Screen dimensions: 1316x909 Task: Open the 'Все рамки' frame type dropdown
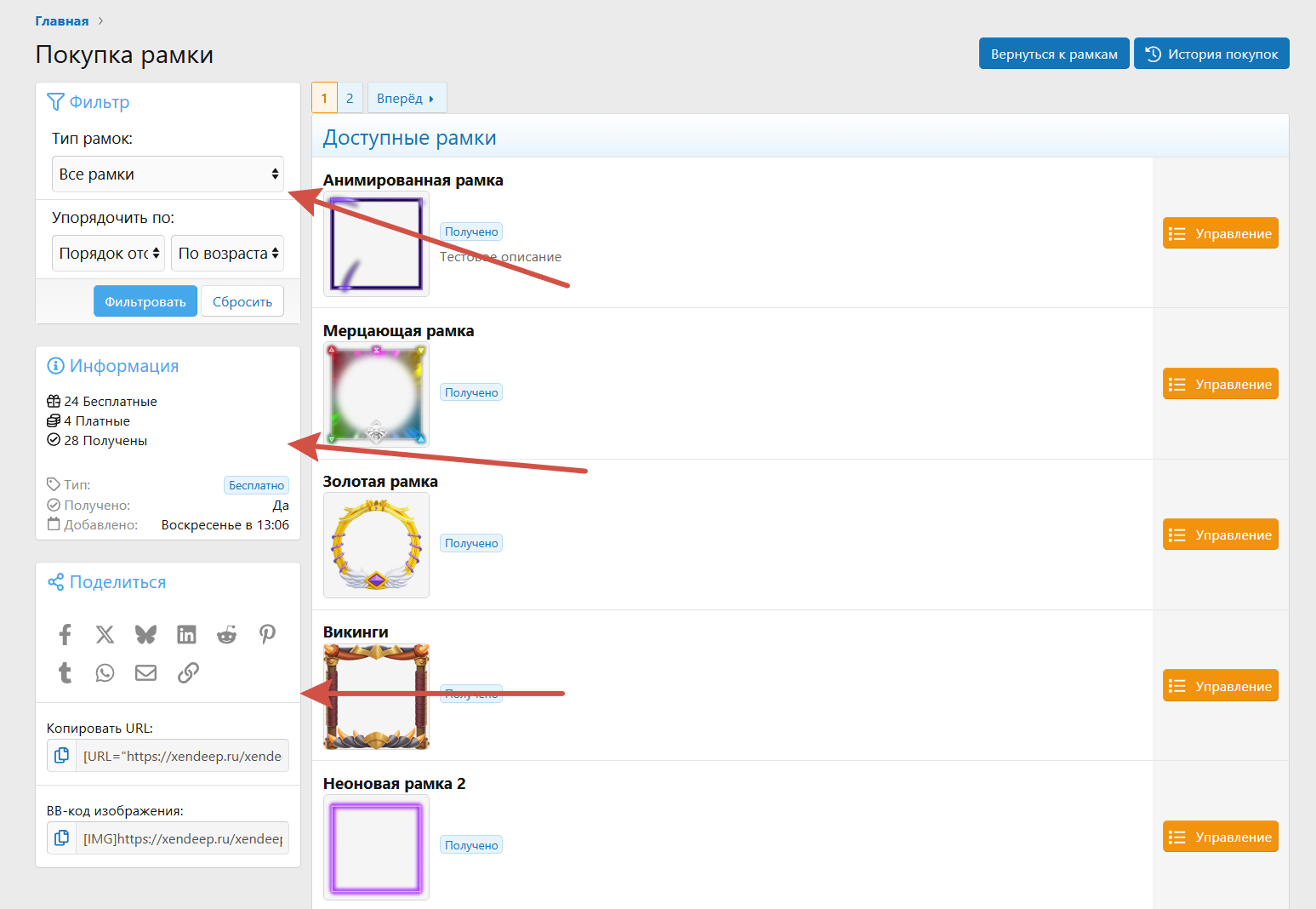168,174
